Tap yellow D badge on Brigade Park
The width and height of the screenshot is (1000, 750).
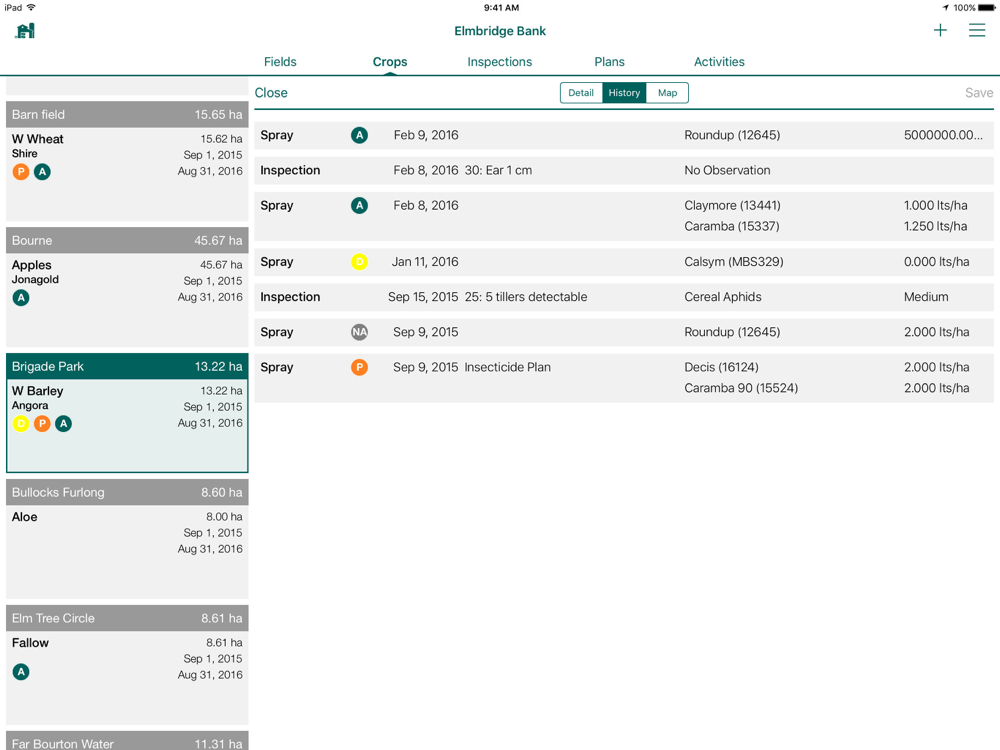21,423
